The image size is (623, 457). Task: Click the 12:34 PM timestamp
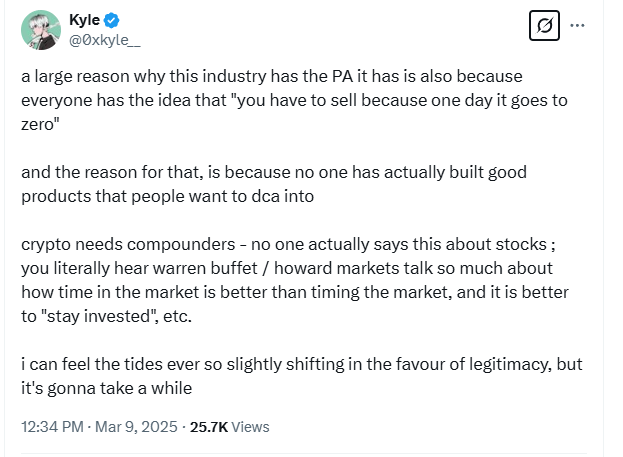52,427
